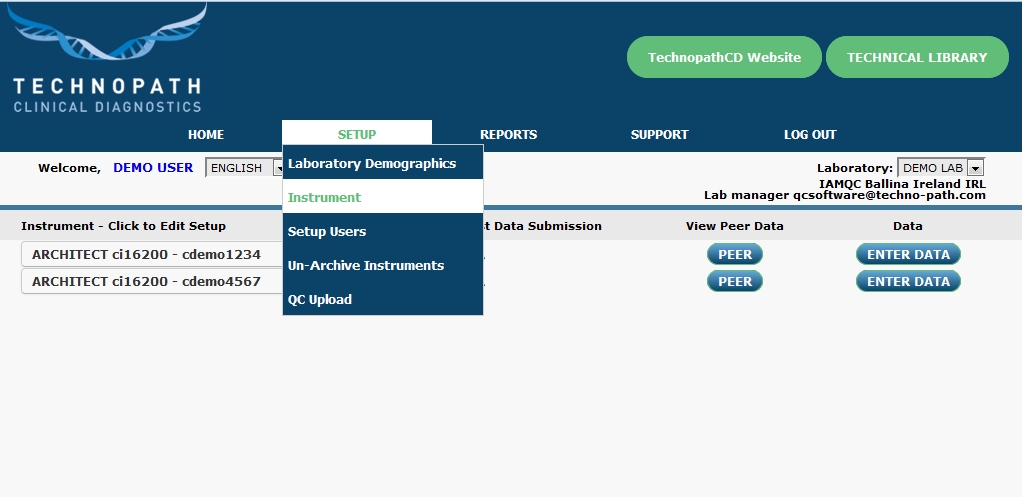Screen dimensions: 1022x497
Task: Click the View Peer Data column header
Action: pyautogui.click(x=735, y=226)
